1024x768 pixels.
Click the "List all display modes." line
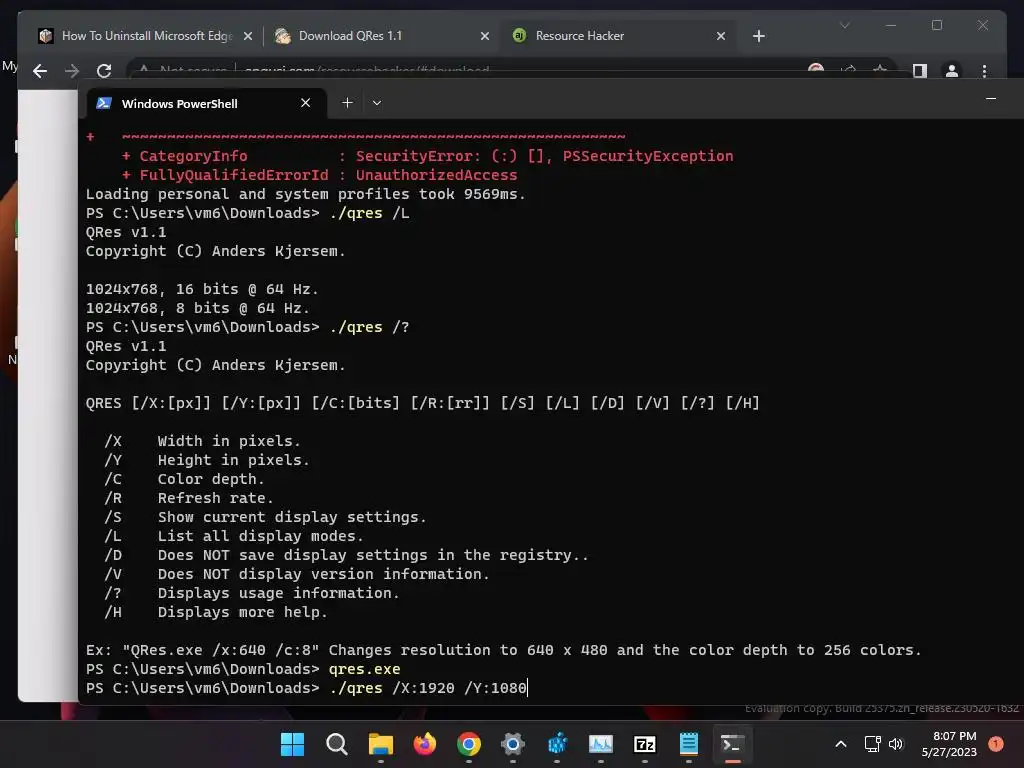point(261,536)
